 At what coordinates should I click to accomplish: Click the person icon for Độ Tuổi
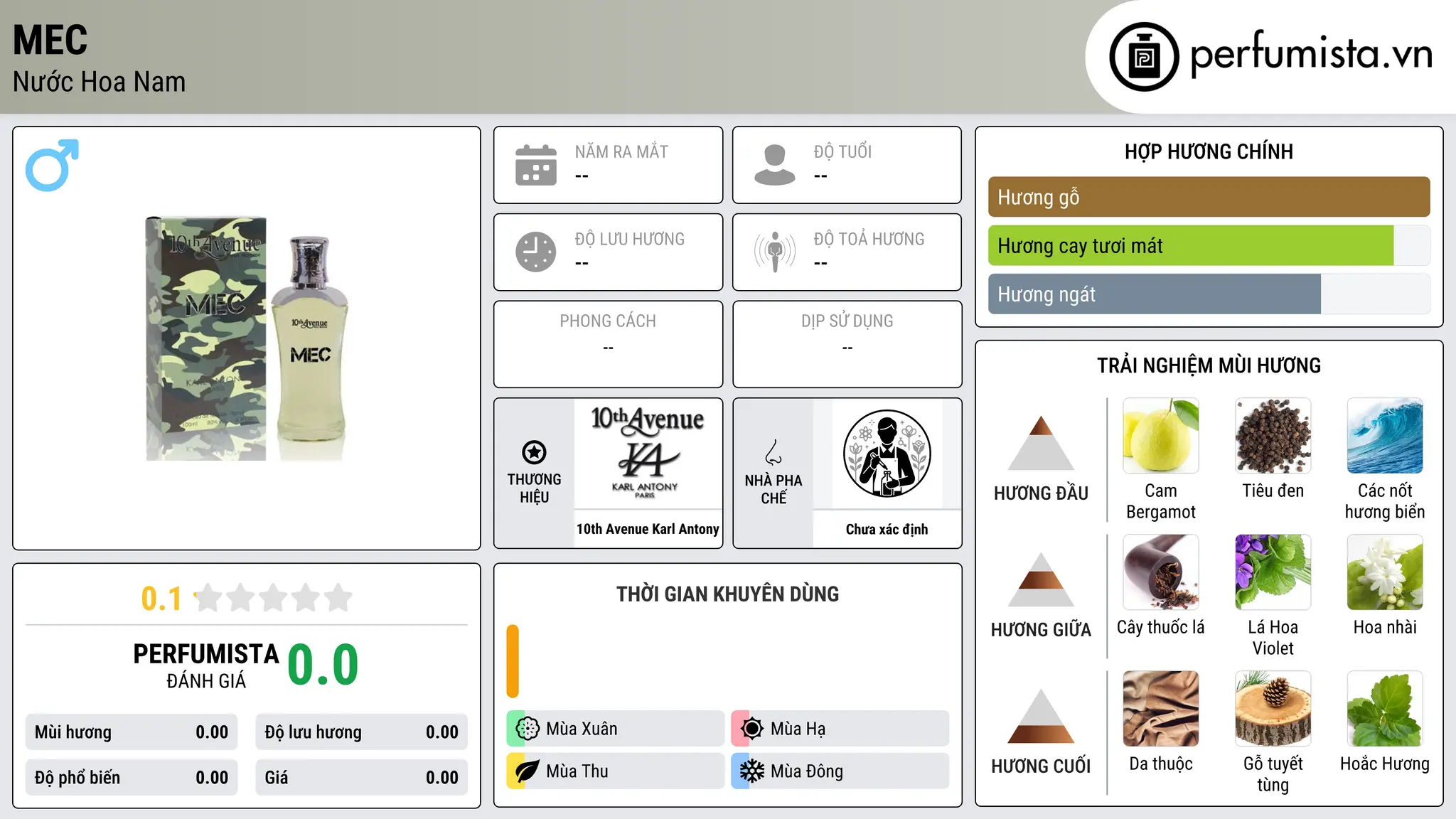pos(775,165)
